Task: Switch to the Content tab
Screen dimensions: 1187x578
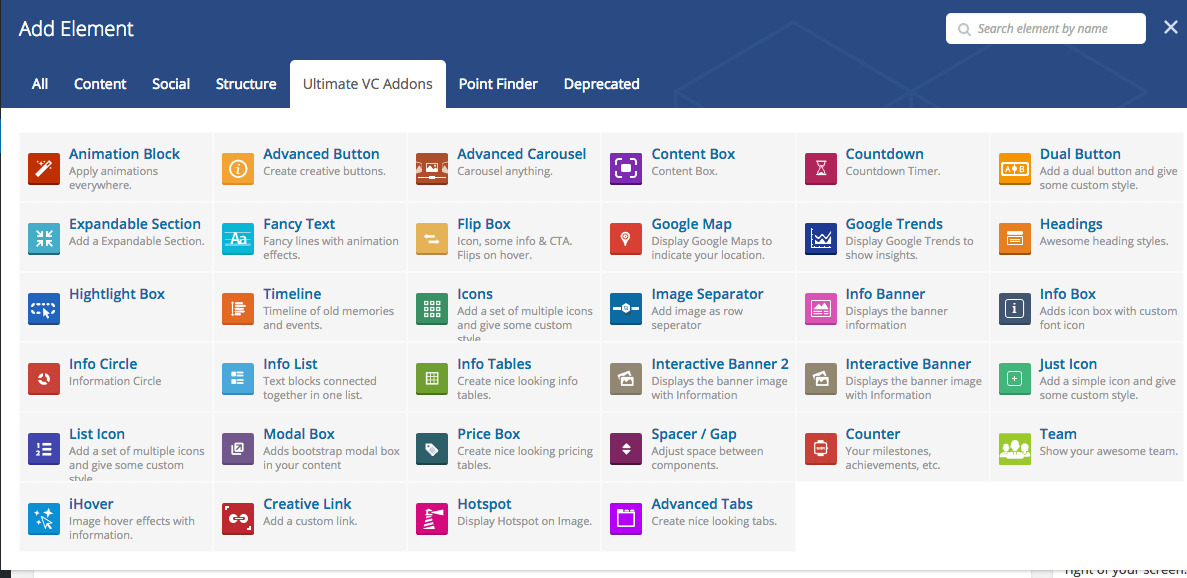Action: [x=100, y=84]
